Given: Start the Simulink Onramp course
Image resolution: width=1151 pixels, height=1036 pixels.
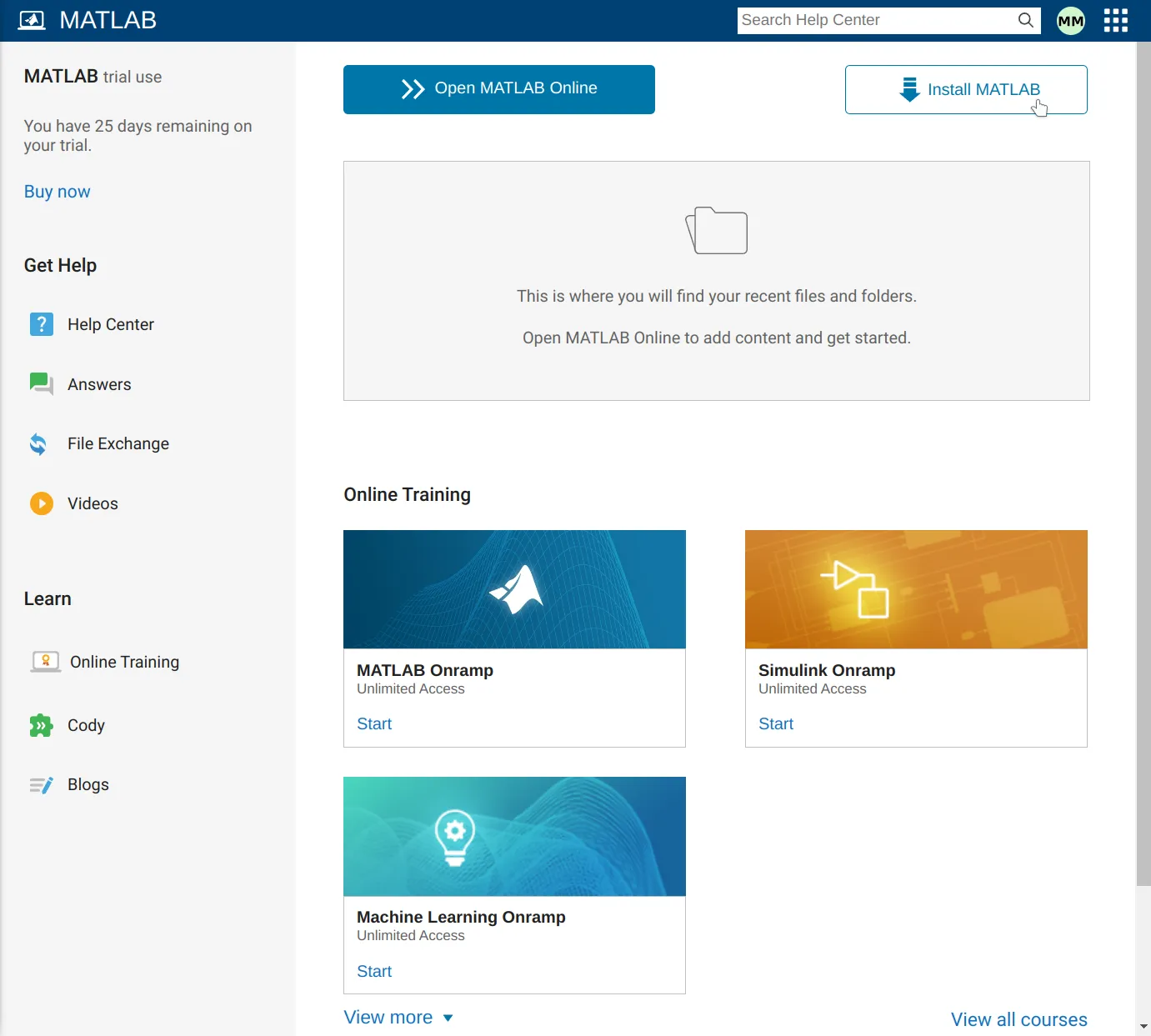Looking at the screenshot, I should (x=776, y=723).
